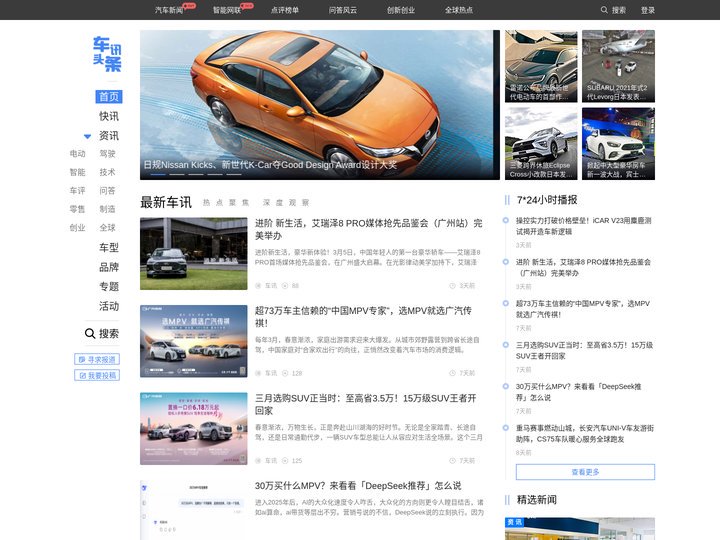Click the 登录 login link
The width and height of the screenshot is (720, 540).
(x=647, y=10)
